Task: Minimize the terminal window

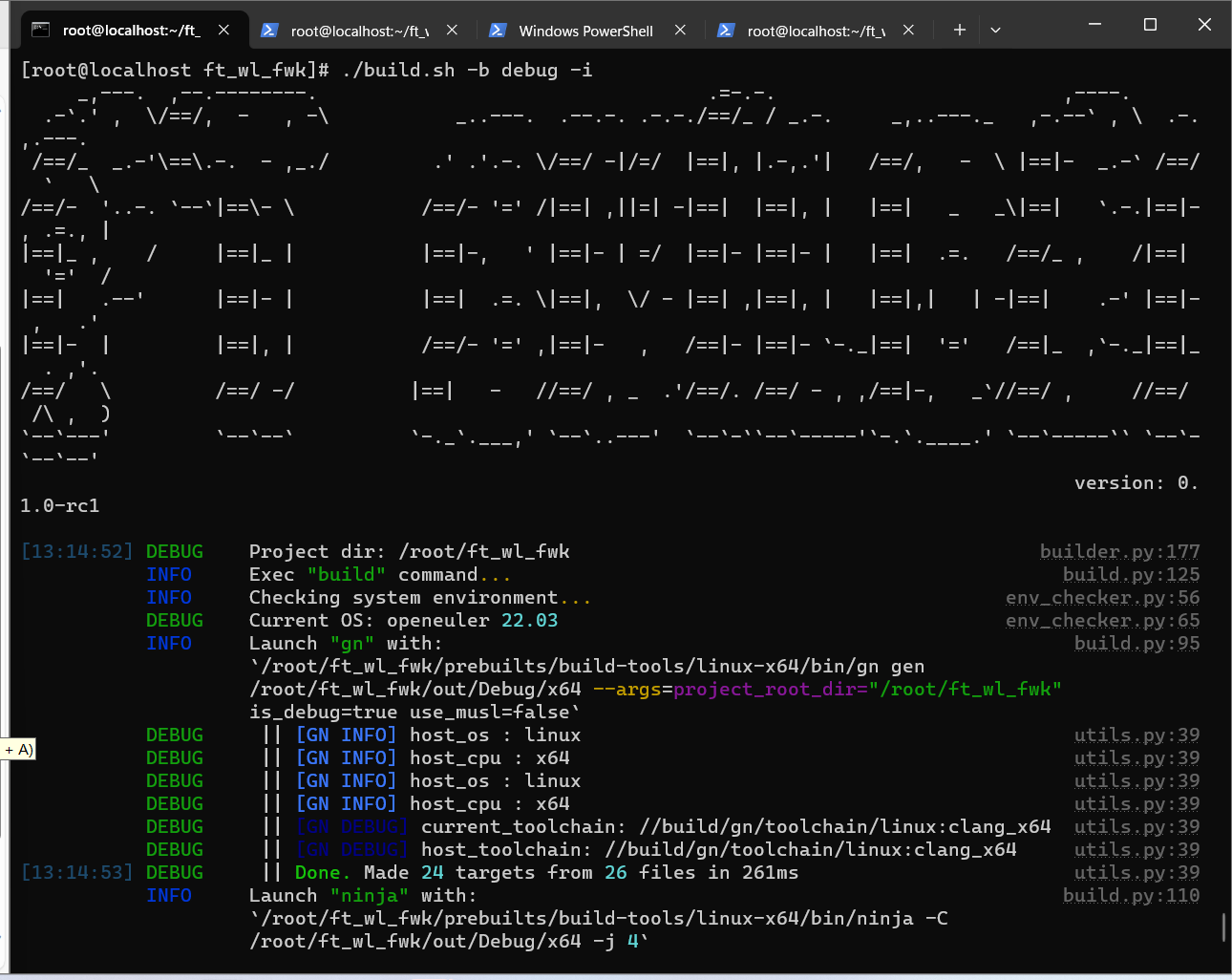Action: pyautogui.click(x=1095, y=24)
